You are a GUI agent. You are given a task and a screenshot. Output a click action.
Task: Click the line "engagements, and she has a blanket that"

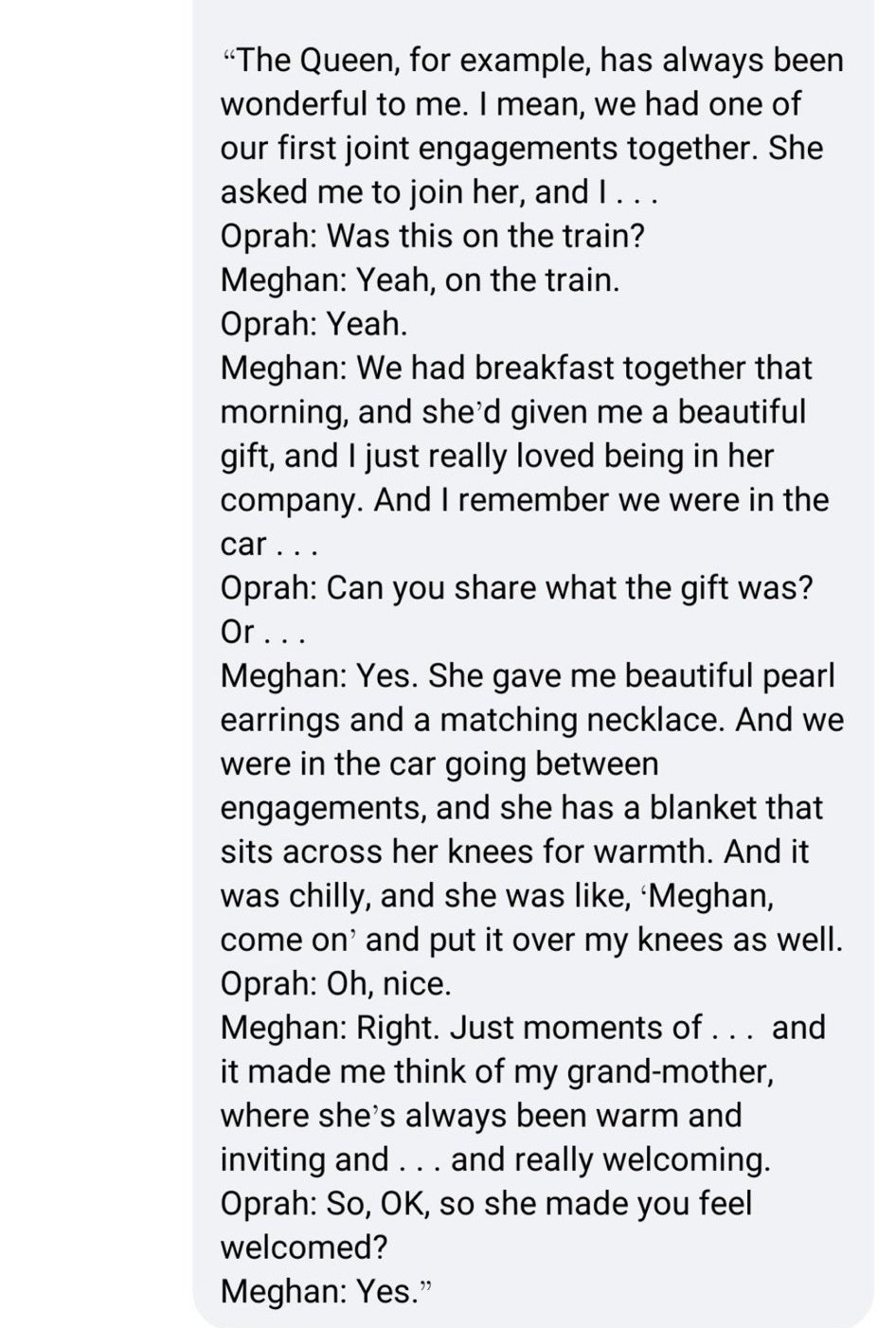pos(522,808)
